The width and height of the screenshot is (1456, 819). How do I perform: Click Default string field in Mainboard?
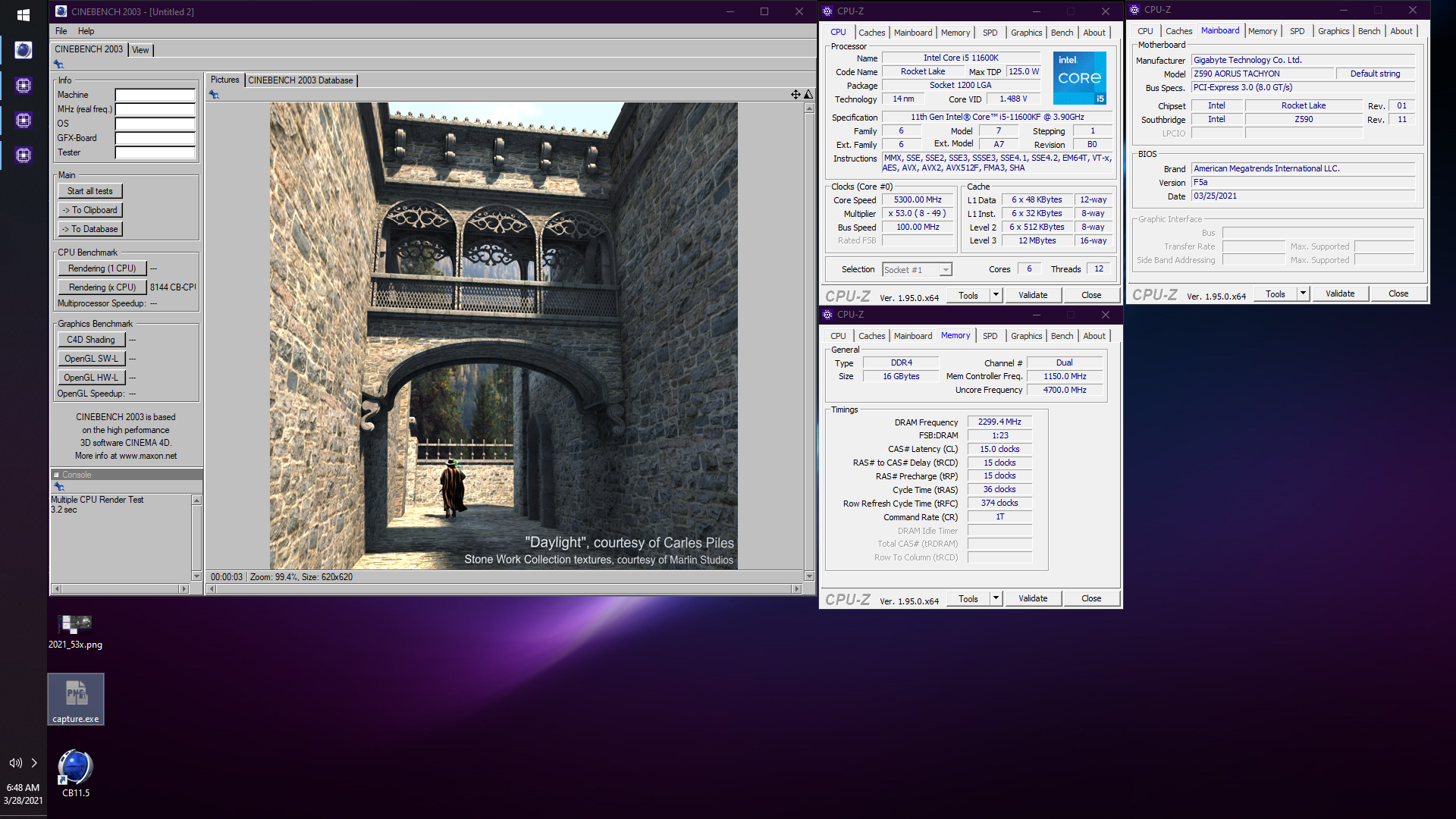(x=1375, y=74)
